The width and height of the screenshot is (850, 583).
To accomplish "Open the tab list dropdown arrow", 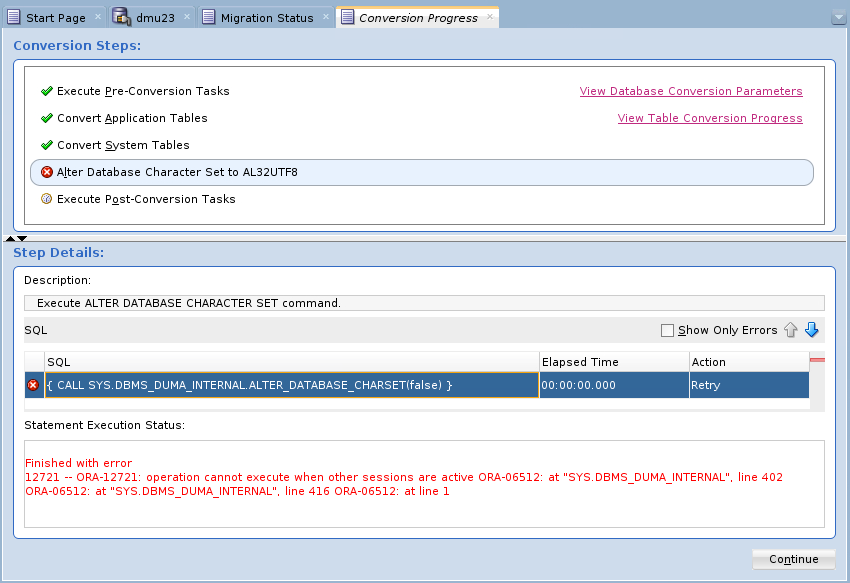I will coord(838,17).
